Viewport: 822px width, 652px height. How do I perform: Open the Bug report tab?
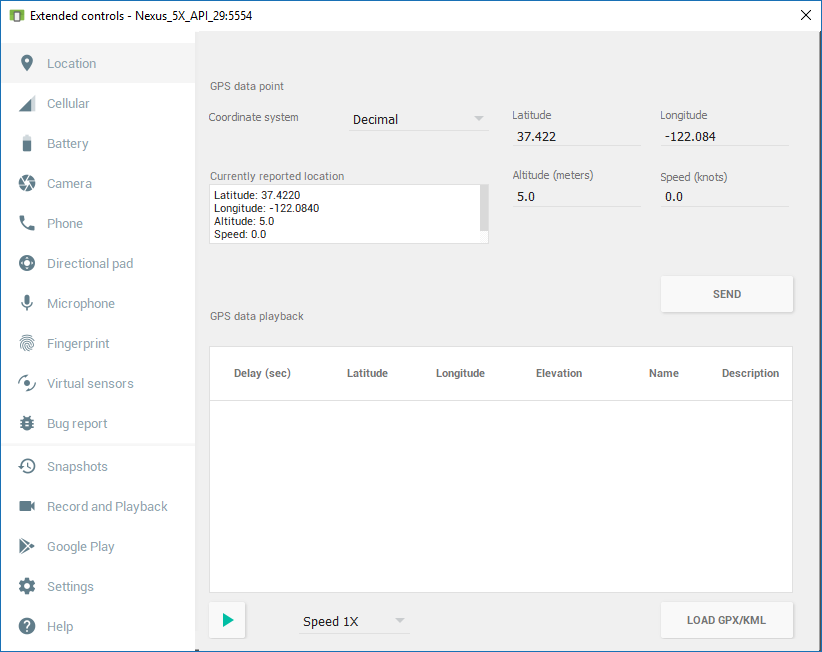(x=98, y=423)
